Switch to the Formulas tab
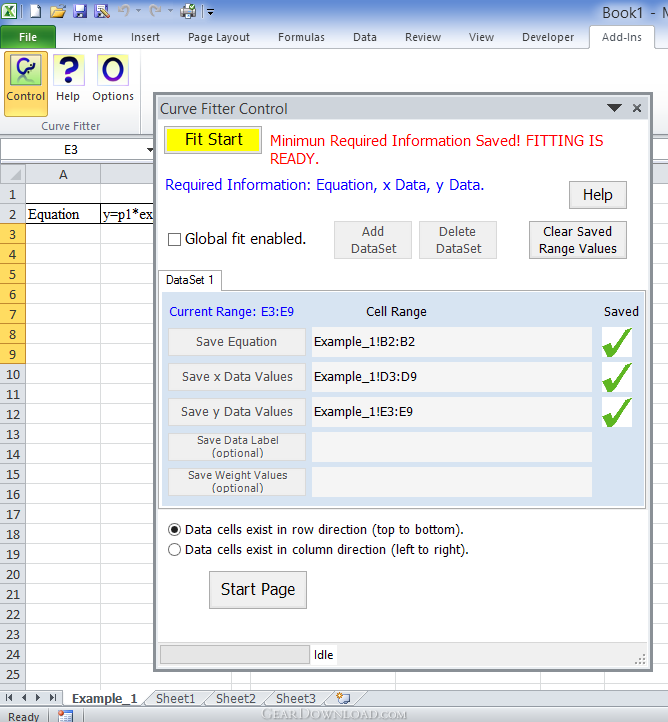This screenshot has height=722, width=668. 301,37
